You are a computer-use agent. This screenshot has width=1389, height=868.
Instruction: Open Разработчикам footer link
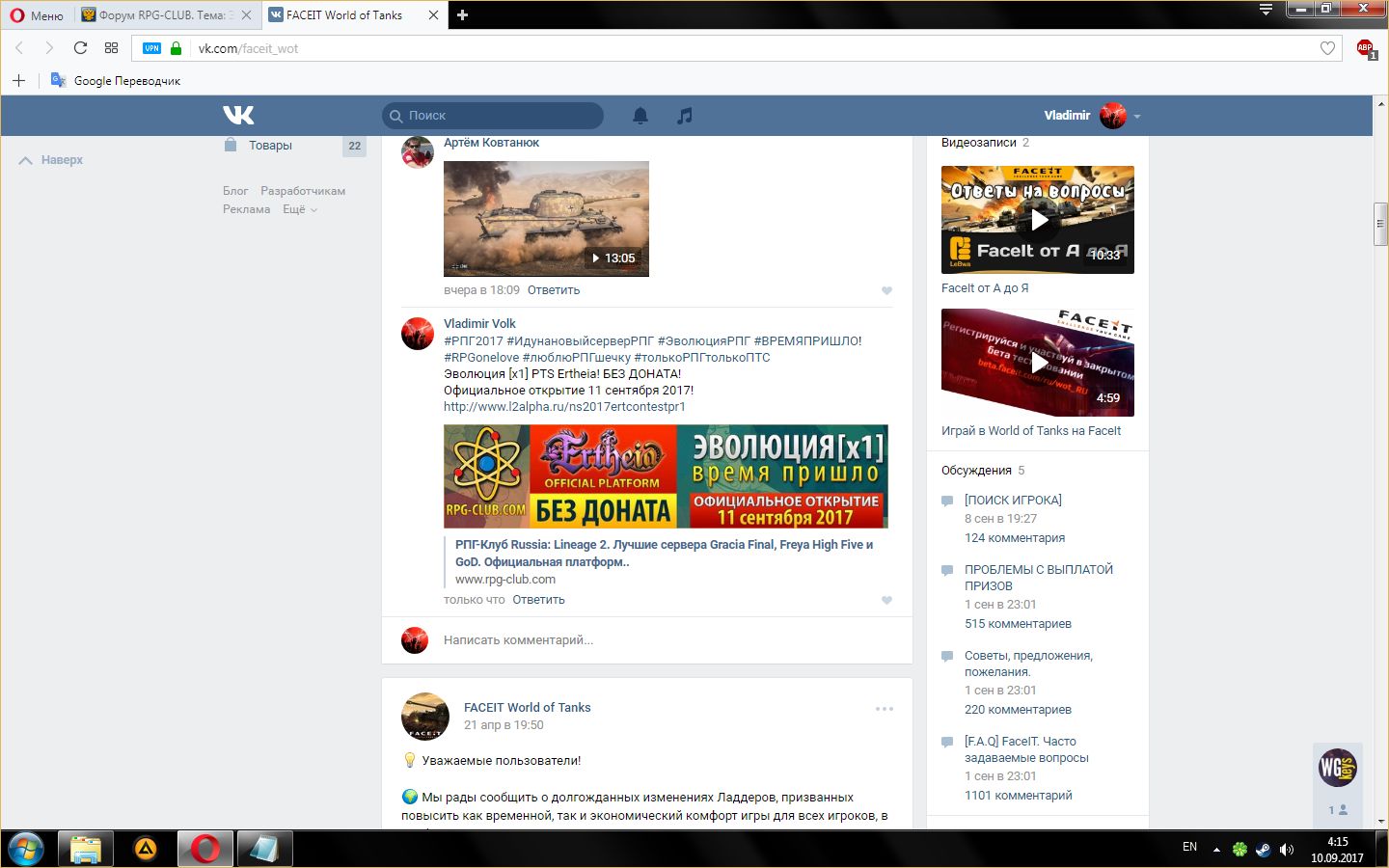point(303,191)
